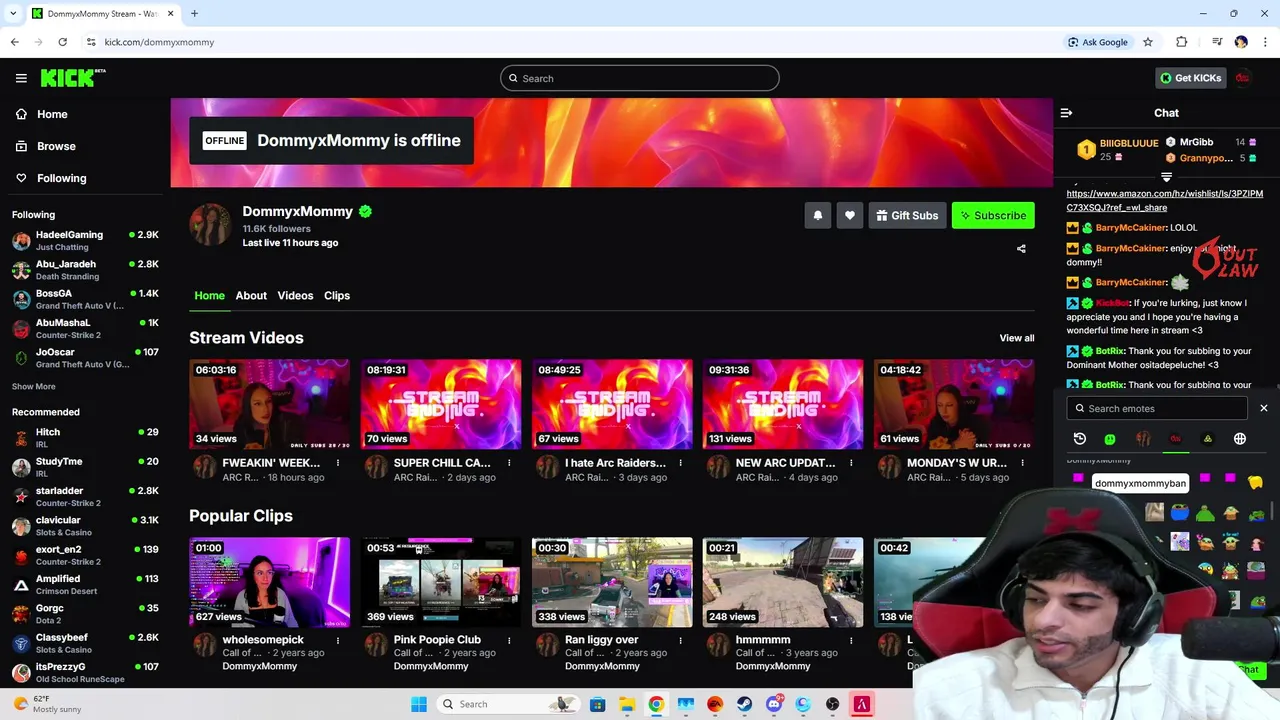This screenshot has width=1280, height=720.
Task: Play the 01:00 wholesomepick clip thumbnail
Action: pyautogui.click(x=270, y=582)
